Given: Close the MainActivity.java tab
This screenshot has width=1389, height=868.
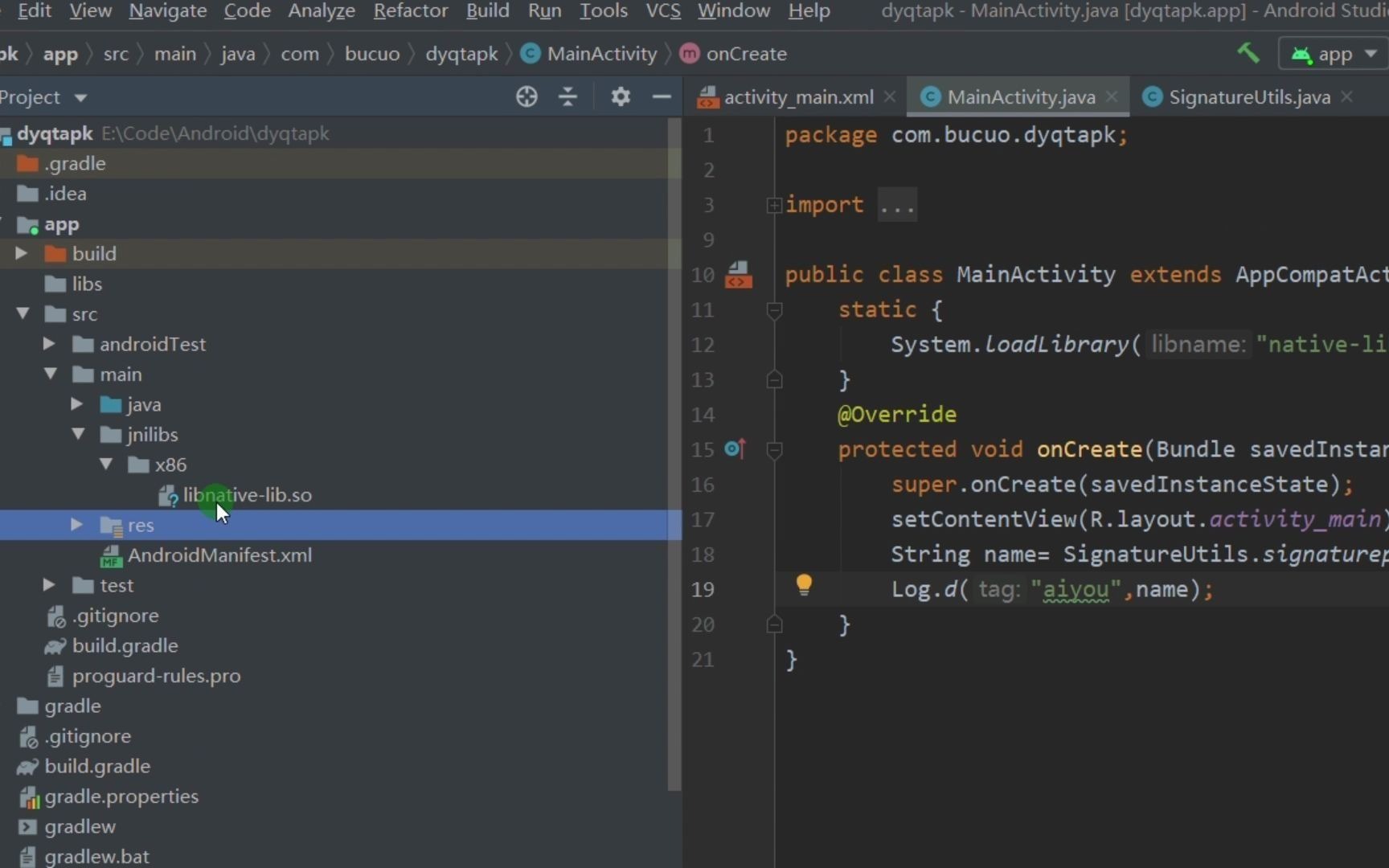Looking at the screenshot, I should point(1112,96).
